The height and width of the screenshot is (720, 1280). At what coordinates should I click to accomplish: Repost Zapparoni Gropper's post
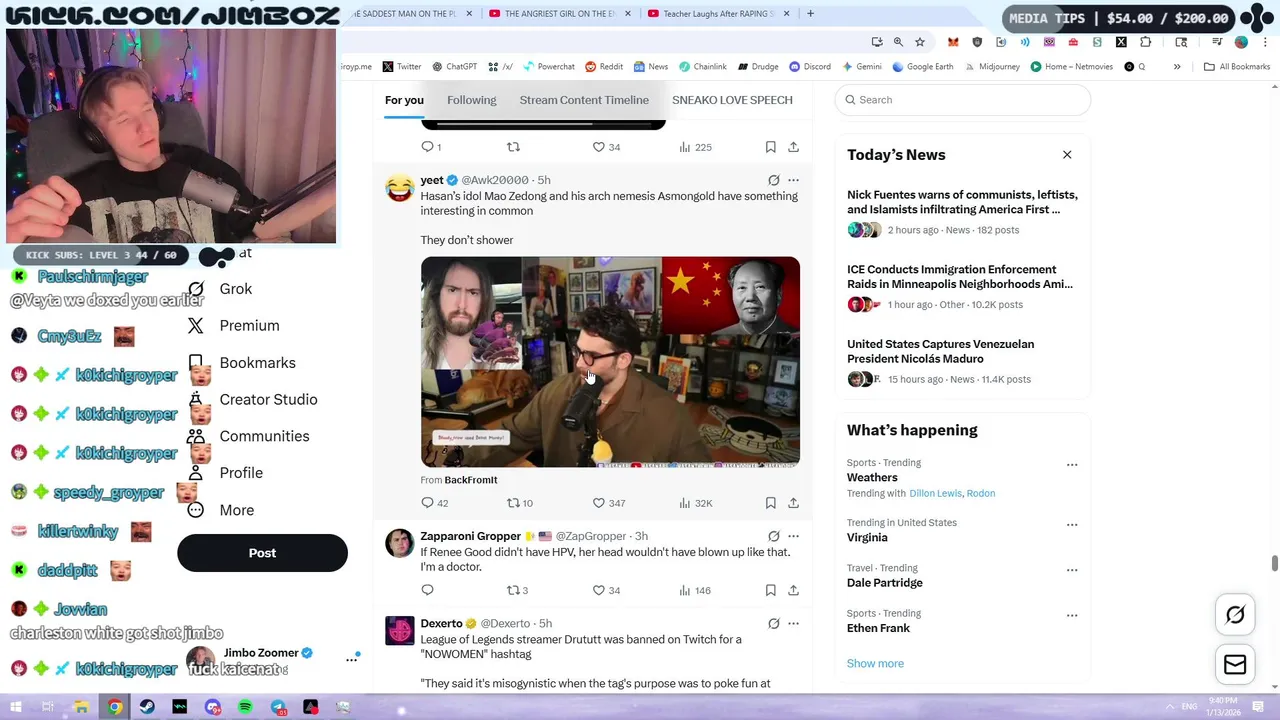click(518, 590)
